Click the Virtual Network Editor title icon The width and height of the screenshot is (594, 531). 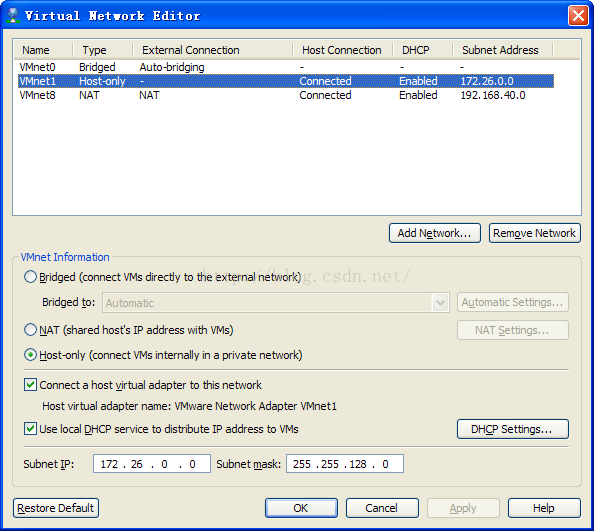pos(13,15)
